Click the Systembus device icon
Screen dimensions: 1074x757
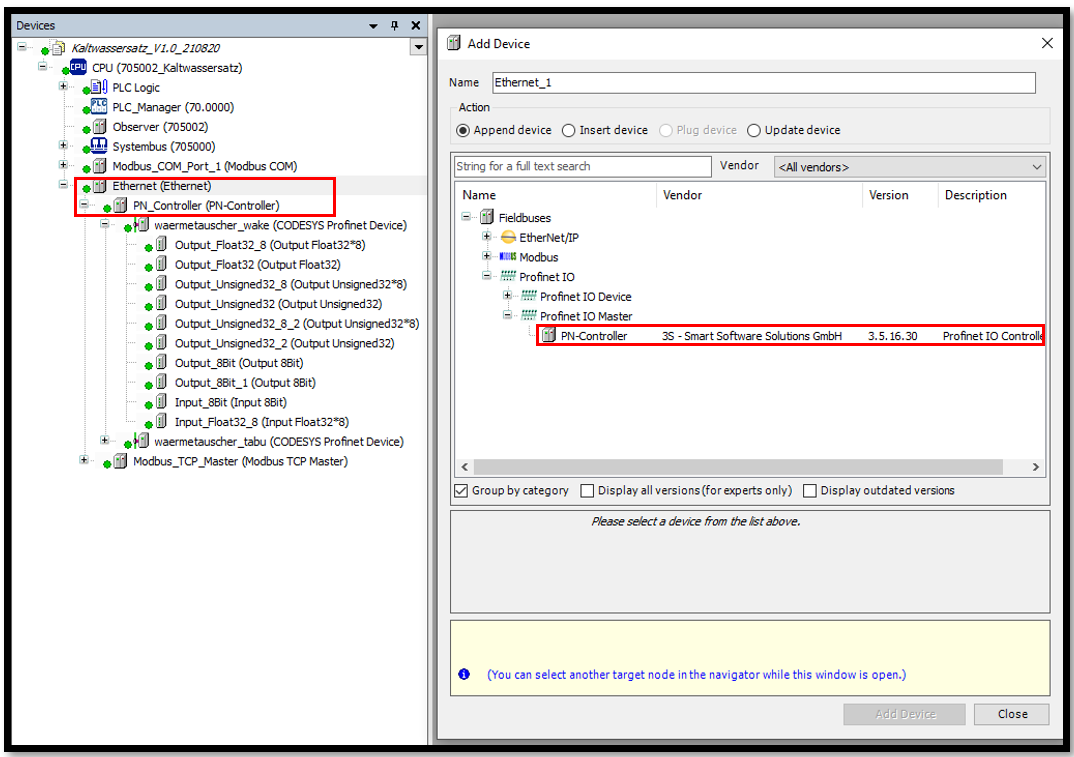tap(99, 147)
